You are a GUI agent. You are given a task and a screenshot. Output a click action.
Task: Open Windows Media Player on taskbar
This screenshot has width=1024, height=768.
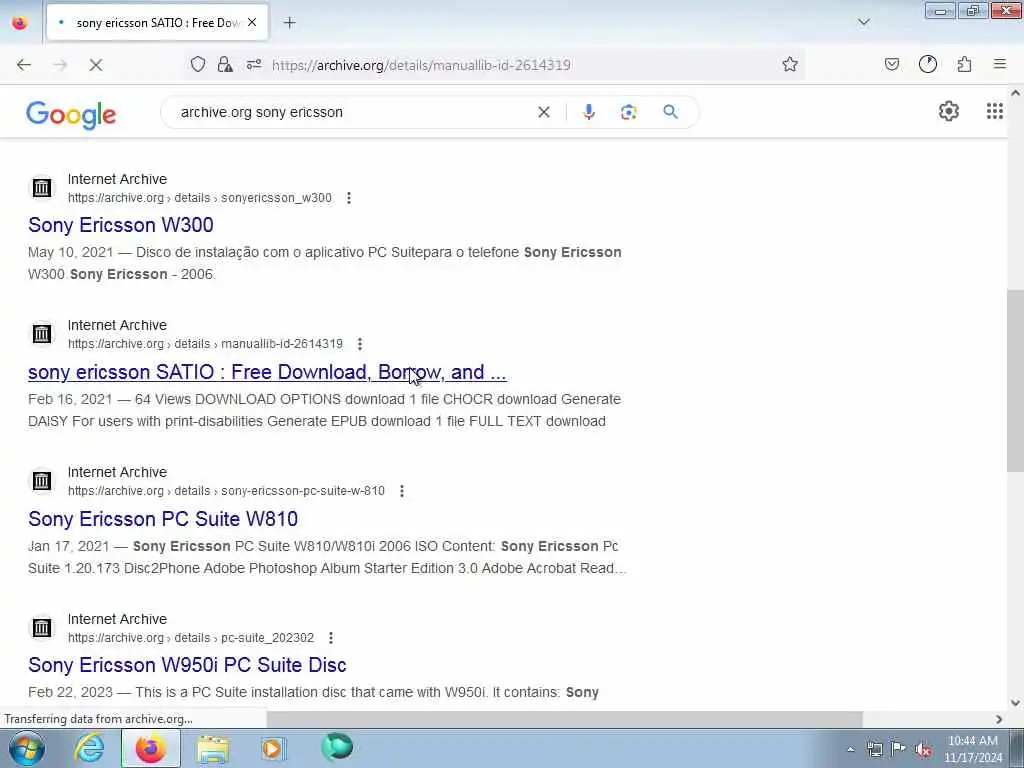pos(274,748)
